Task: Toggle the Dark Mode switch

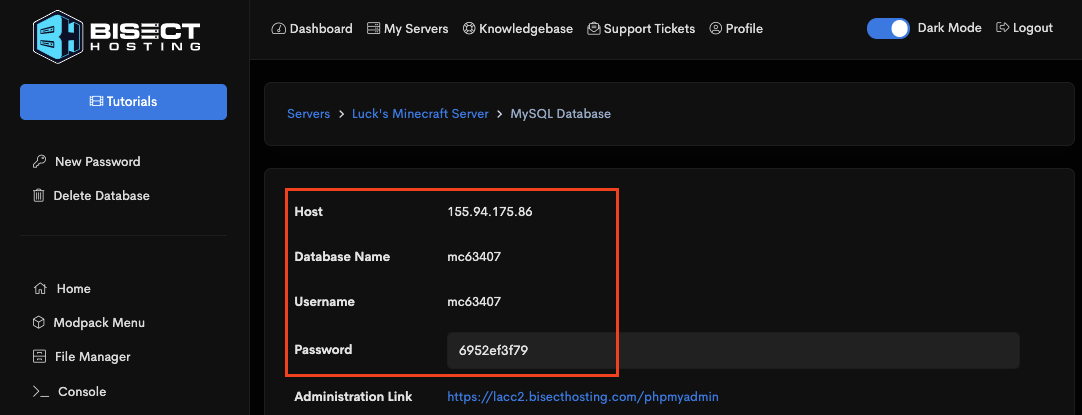Action: click(888, 28)
